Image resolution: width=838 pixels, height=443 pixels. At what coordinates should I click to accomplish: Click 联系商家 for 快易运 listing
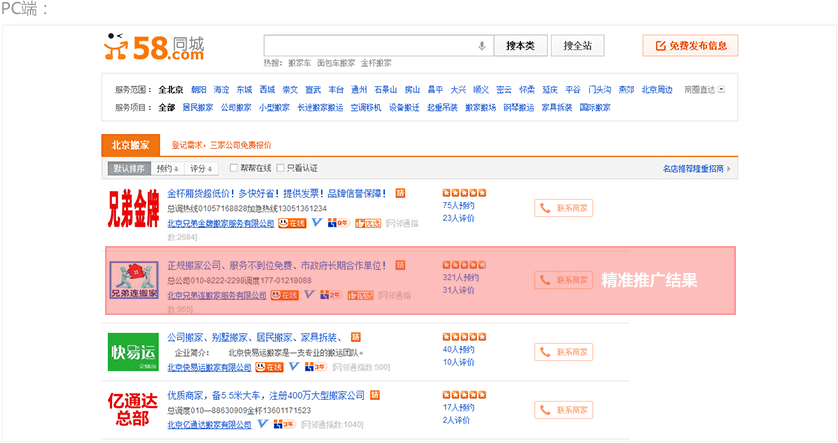(564, 352)
